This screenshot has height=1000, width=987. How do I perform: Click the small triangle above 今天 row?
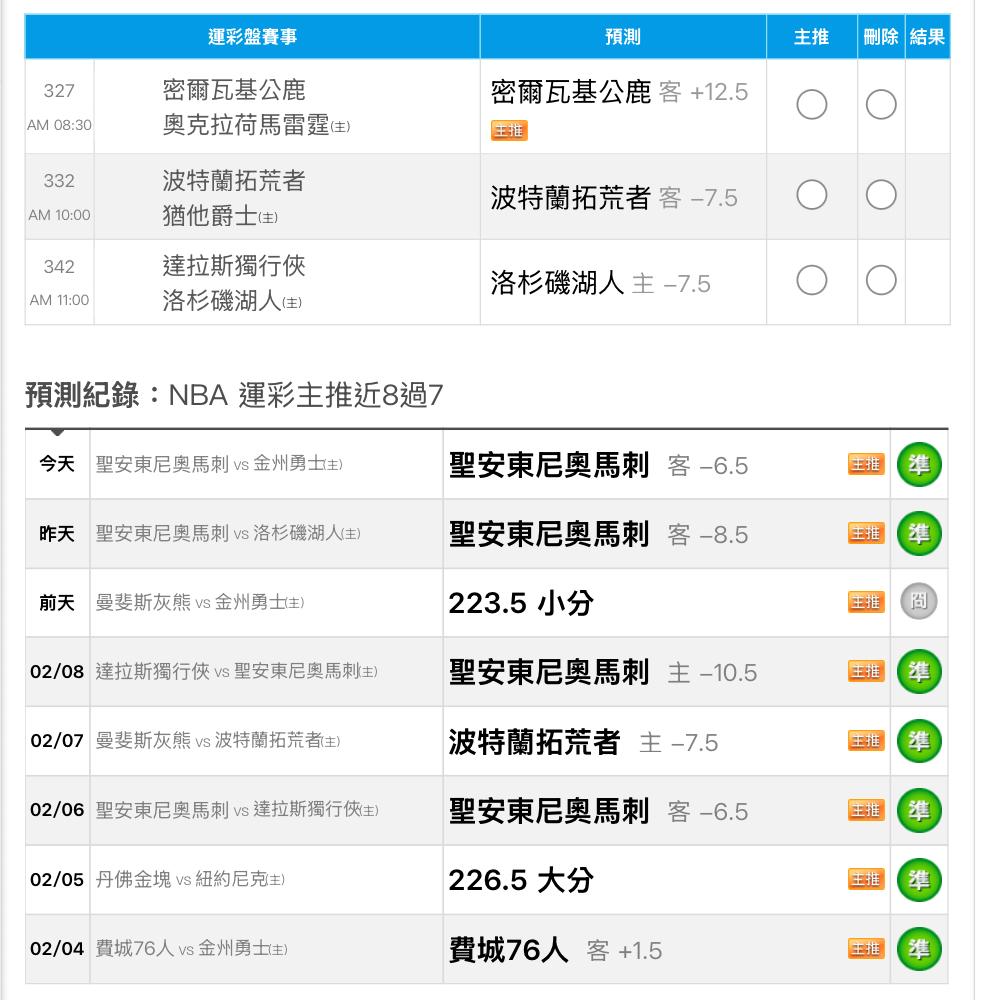[x=58, y=433]
